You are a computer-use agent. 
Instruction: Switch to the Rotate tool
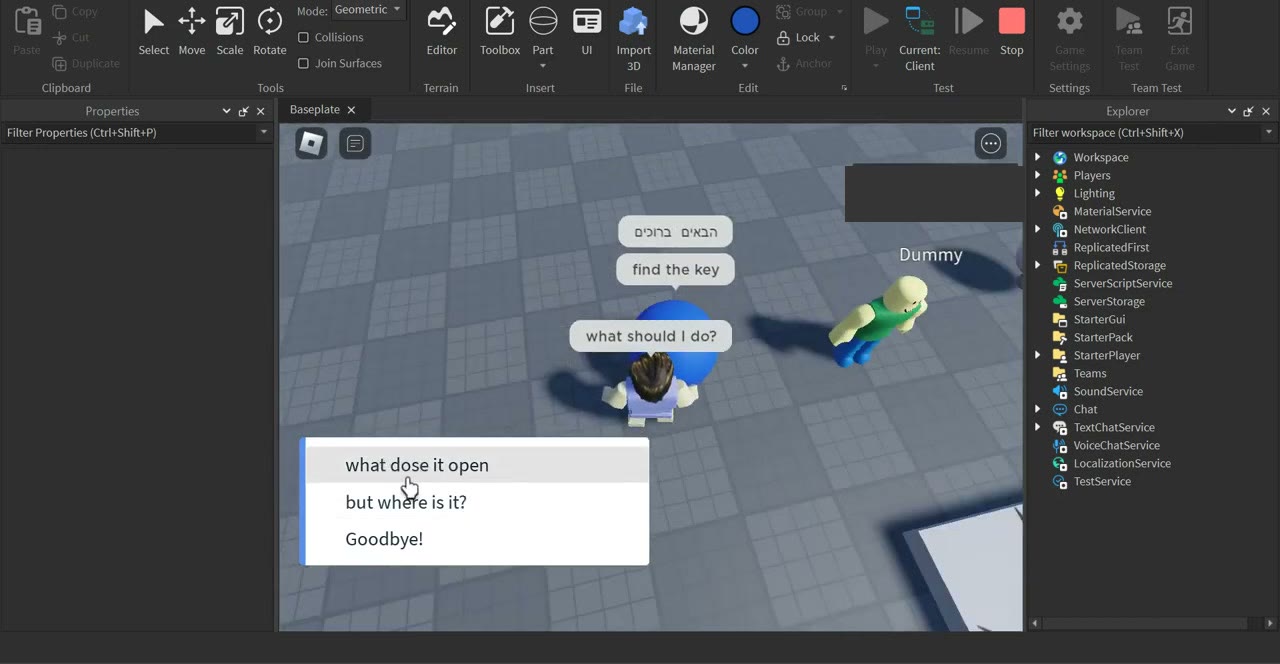[x=269, y=31]
